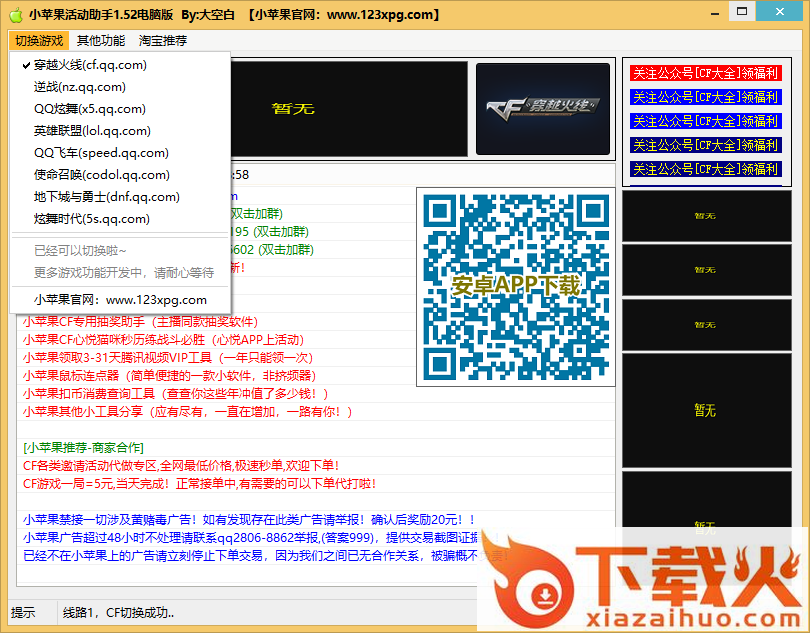The height and width of the screenshot is (633, 810).
Task: Click the 安卓APP下载 QR code
Action: point(516,287)
